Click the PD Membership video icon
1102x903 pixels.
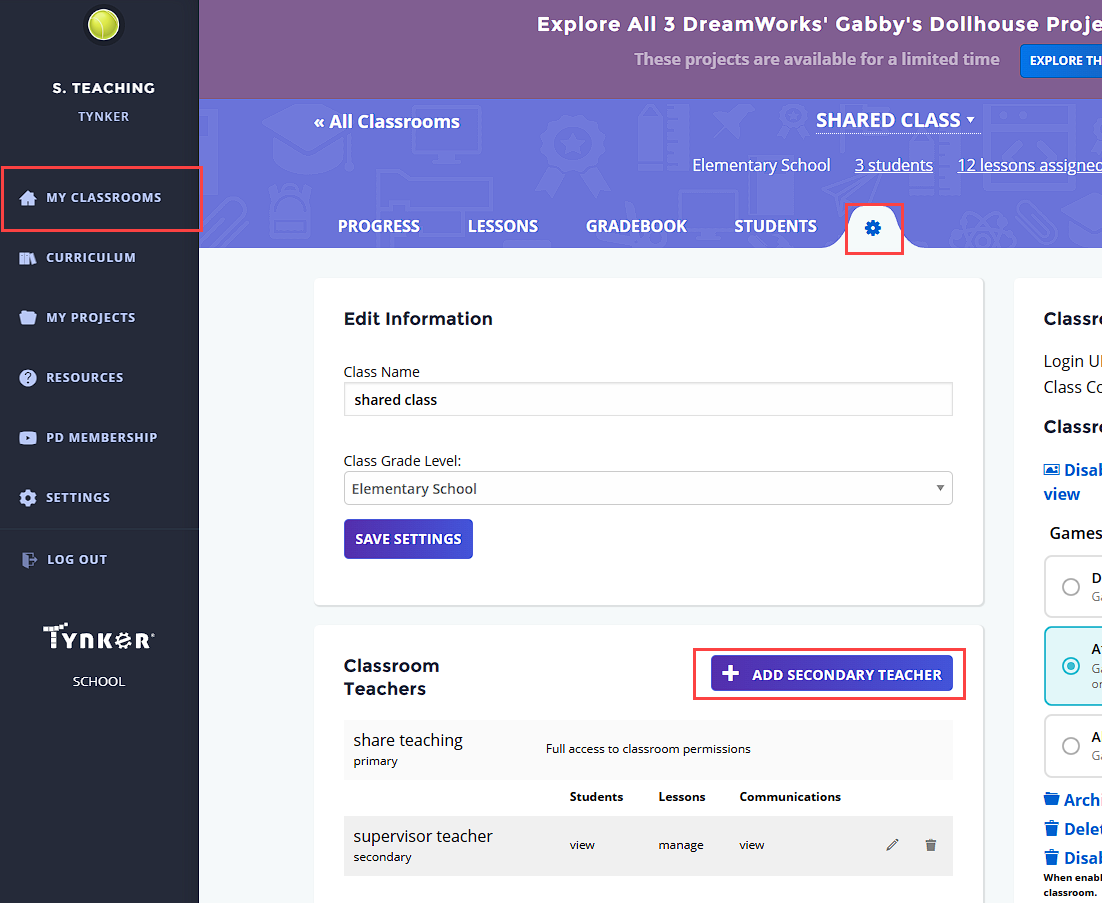click(27, 438)
